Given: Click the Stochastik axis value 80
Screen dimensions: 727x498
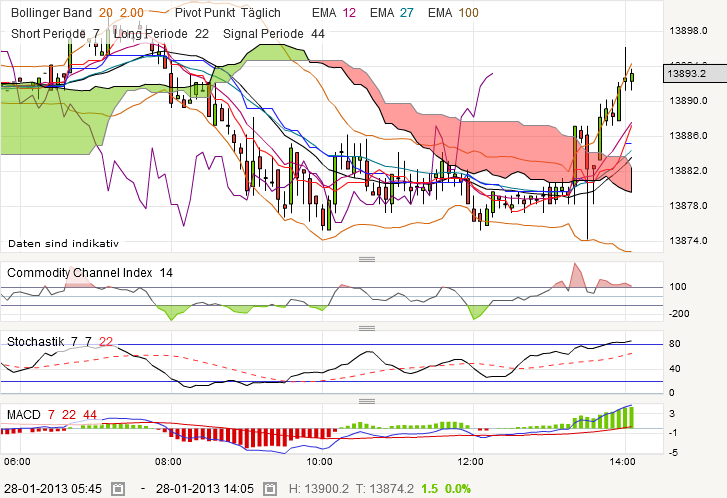Looking at the screenshot, I should tap(675, 344).
